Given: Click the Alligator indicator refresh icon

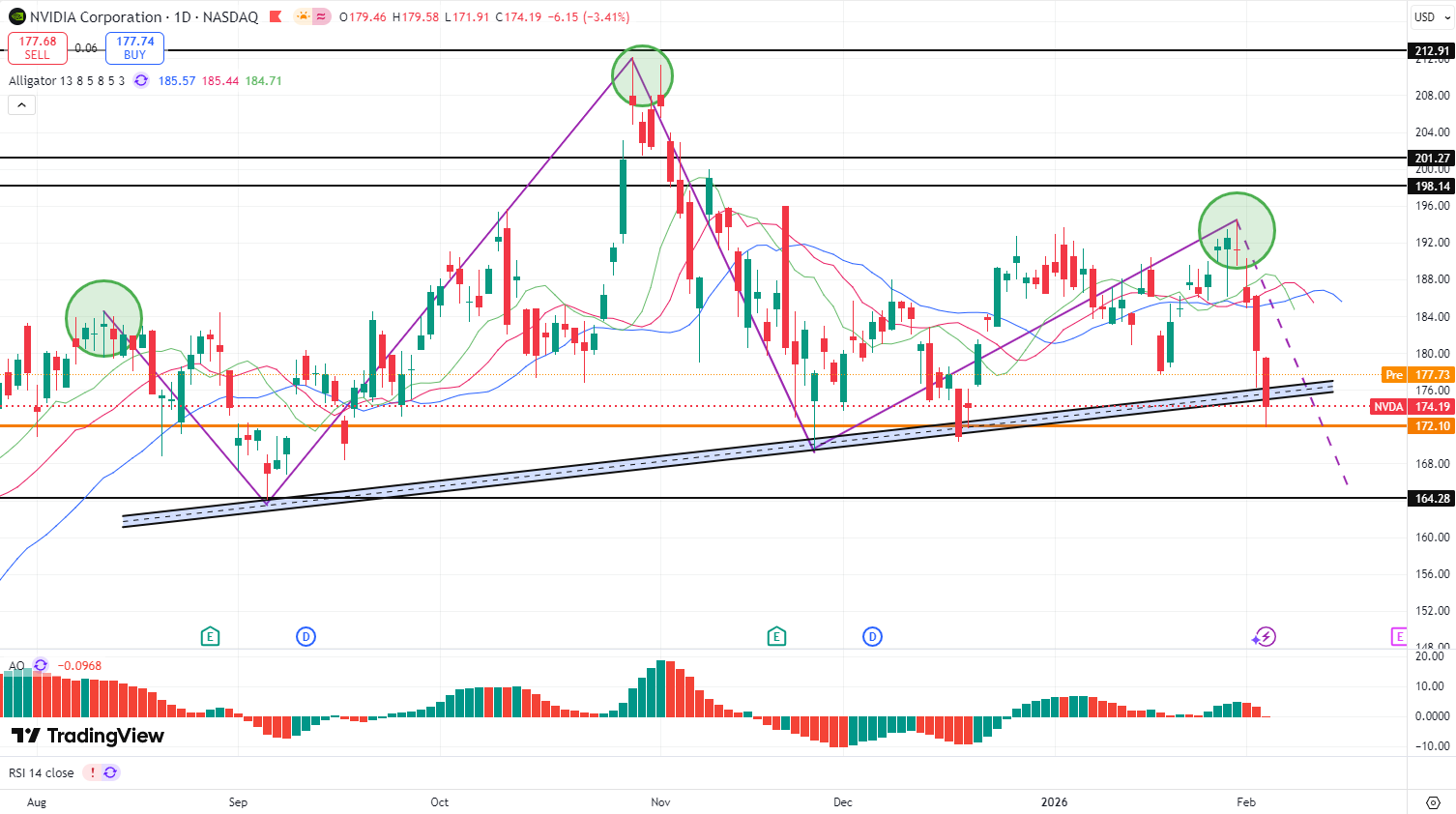Looking at the screenshot, I should 141,80.
